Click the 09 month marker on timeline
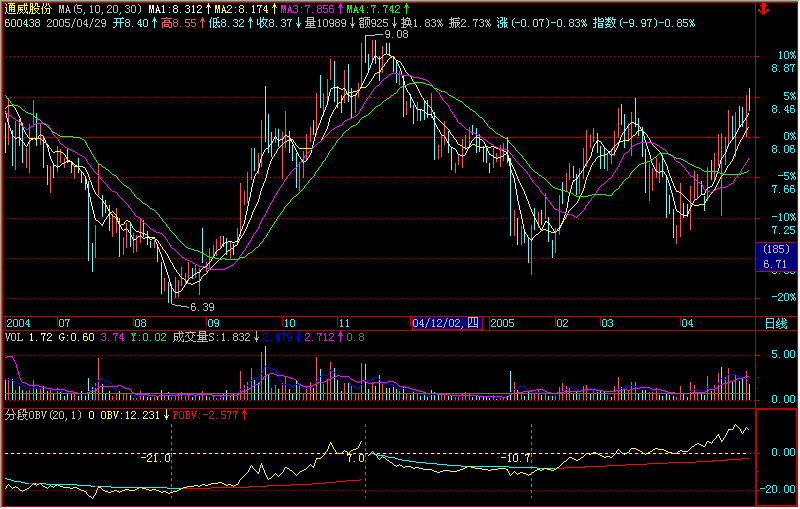Screen dimensions: 800x509 tap(213, 323)
